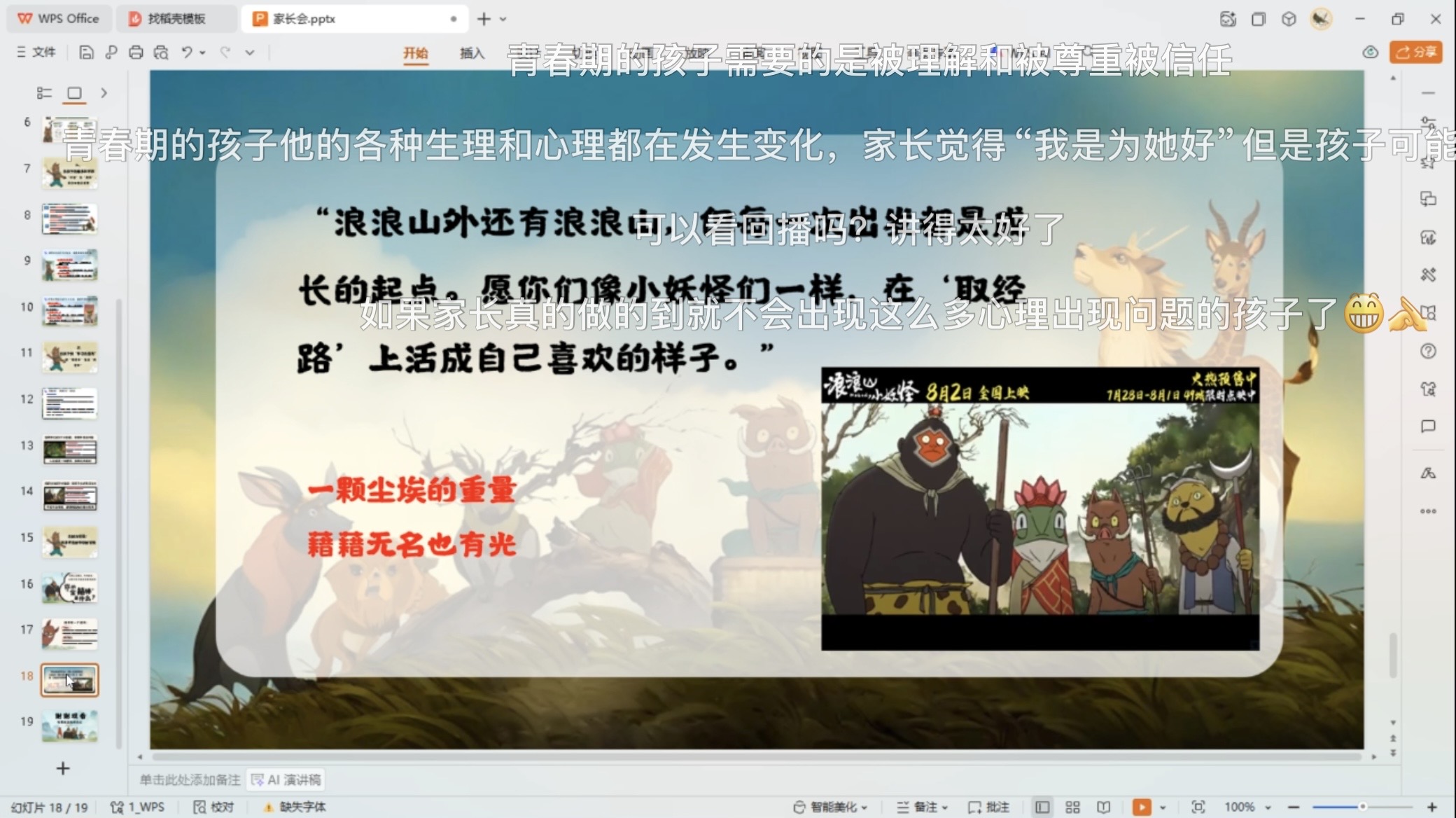The width and height of the screenshot is (1456, 818).
Task: Switch to normal view mode
Action: (1042, 807)
